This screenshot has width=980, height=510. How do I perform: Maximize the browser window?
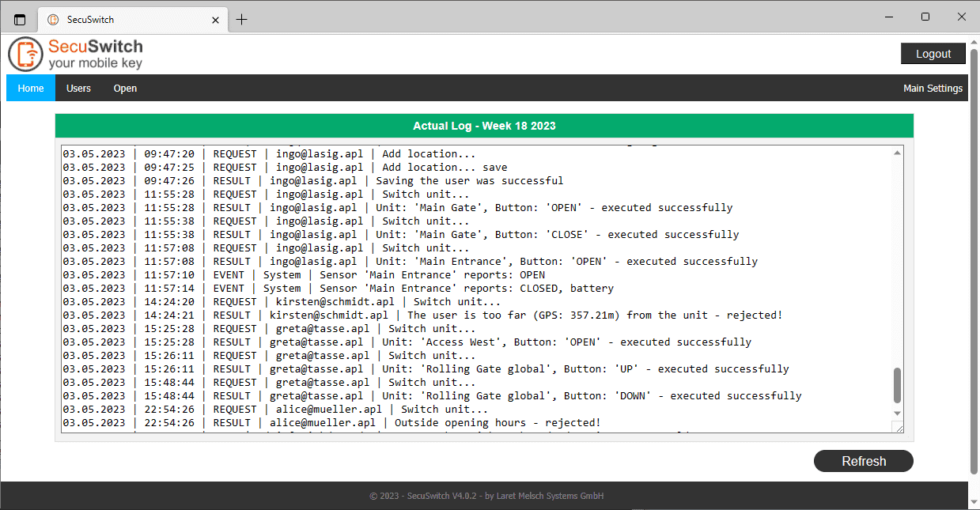(925, 16)
